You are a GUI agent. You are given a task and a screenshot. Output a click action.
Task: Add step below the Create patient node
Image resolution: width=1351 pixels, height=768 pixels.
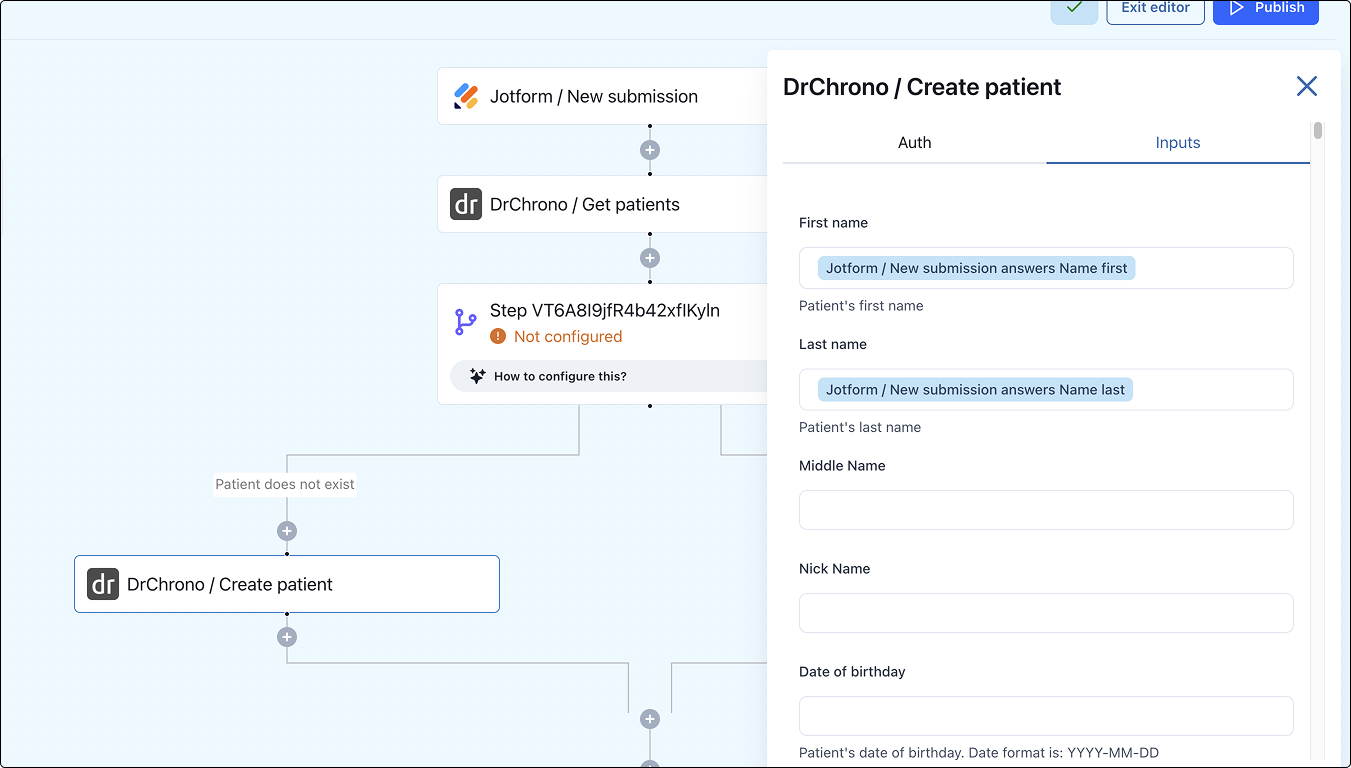tap(287, 637)
